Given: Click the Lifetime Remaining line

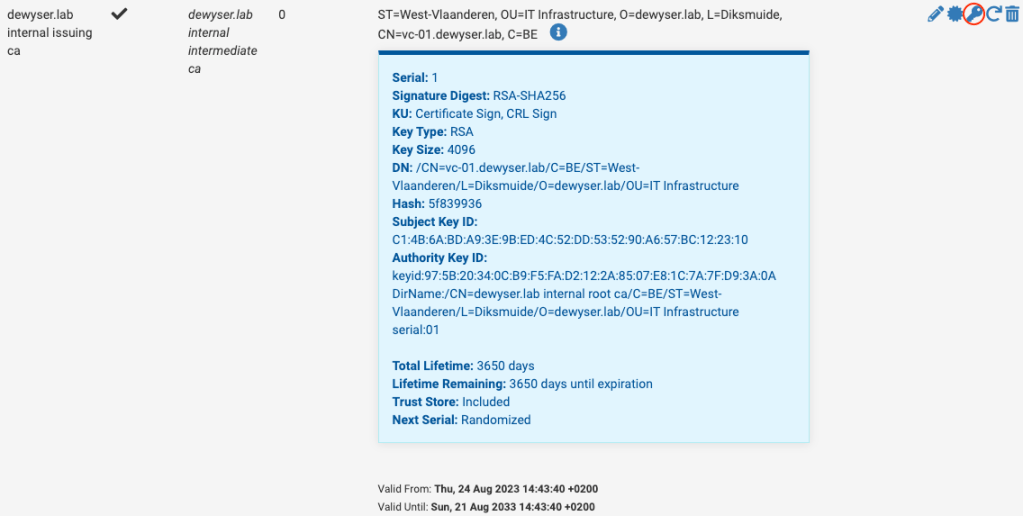Looking at the screenshot, I should [x=522, y=384].
